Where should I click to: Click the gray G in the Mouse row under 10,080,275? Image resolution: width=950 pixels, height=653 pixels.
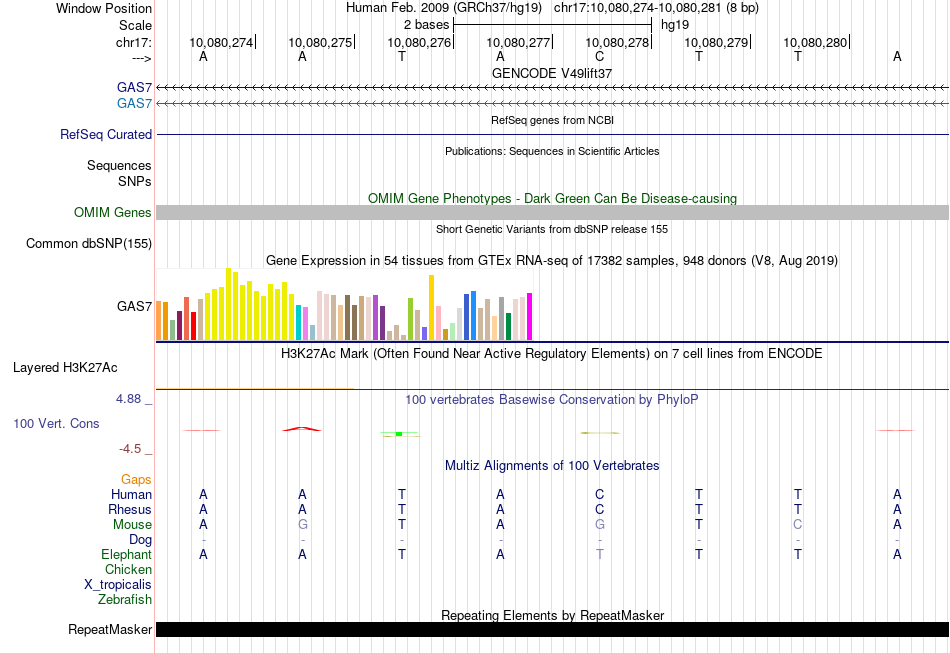tap(302, 525)
